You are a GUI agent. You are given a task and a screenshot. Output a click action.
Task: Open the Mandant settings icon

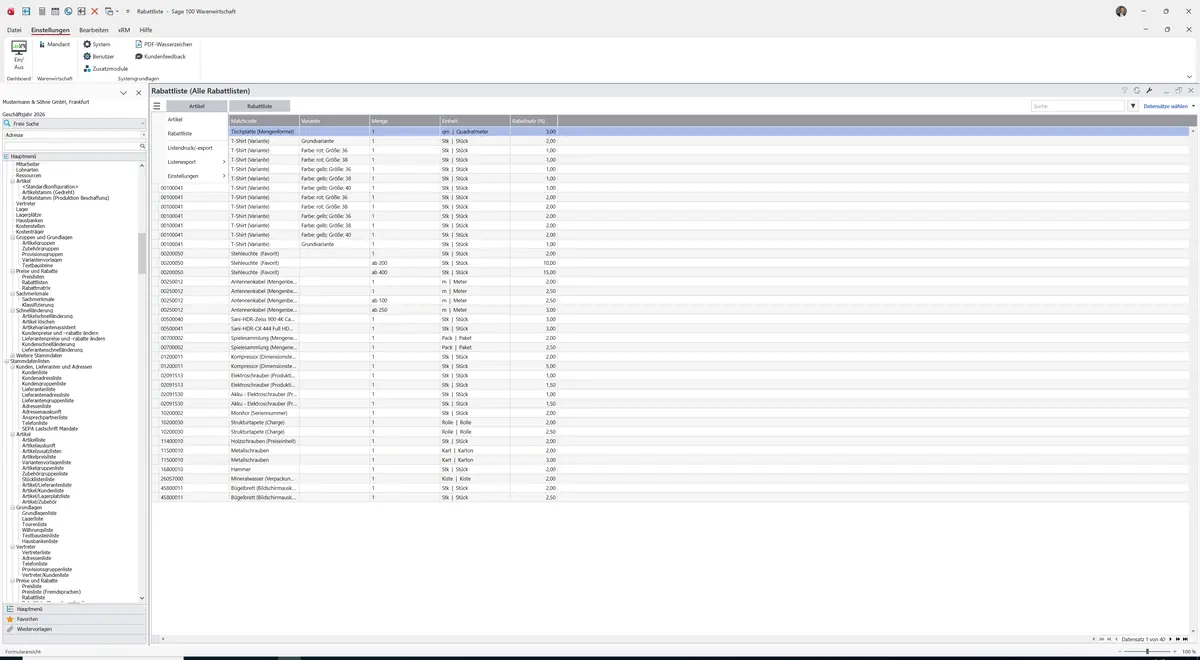pos(41,45)
